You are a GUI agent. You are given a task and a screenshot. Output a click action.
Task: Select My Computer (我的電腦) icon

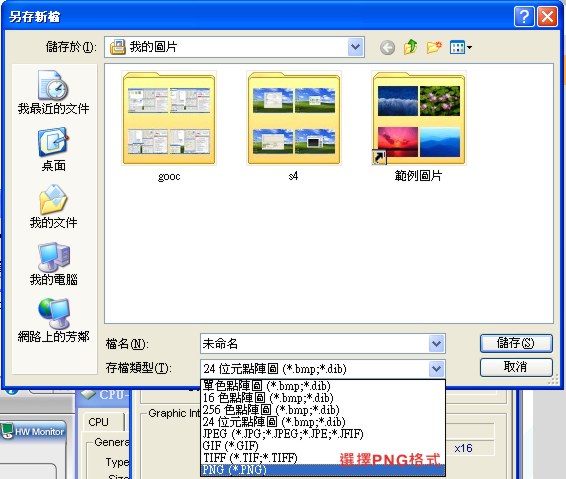pos(53,264)
